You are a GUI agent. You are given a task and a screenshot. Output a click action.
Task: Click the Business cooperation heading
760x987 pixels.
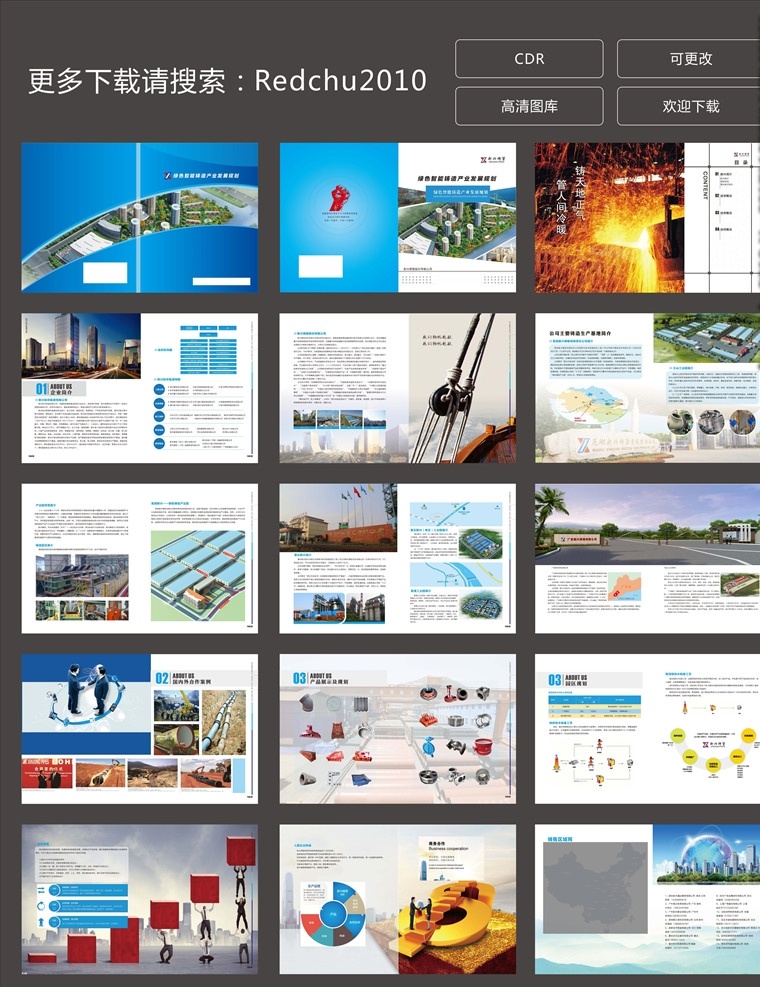tap(448, 849)
